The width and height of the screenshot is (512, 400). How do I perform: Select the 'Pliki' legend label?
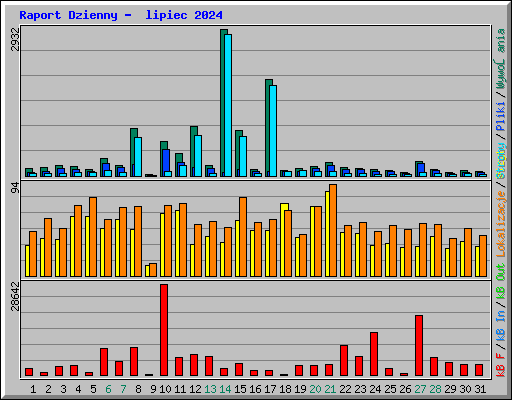[x=501, y=117]
